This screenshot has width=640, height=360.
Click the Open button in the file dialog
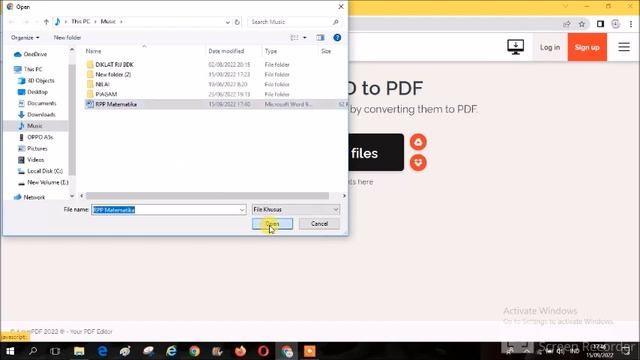pos(272,224)
